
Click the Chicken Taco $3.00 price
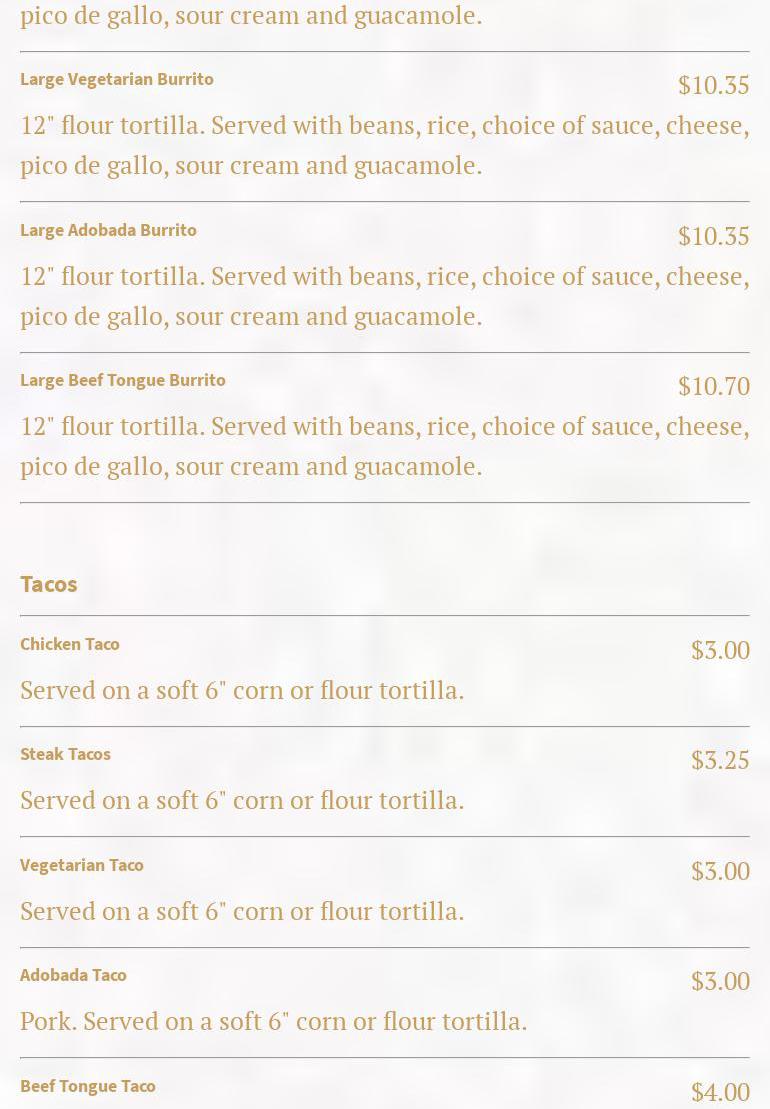point(720,650)
